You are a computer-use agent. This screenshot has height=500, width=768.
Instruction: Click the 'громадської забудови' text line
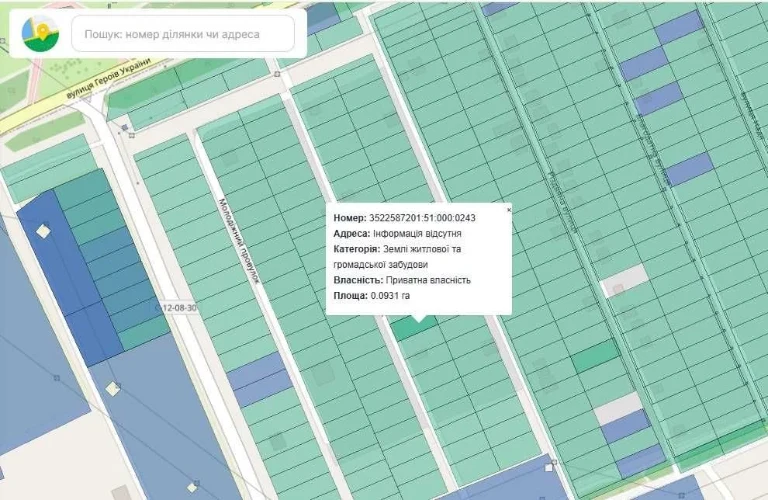pos(381,264)
